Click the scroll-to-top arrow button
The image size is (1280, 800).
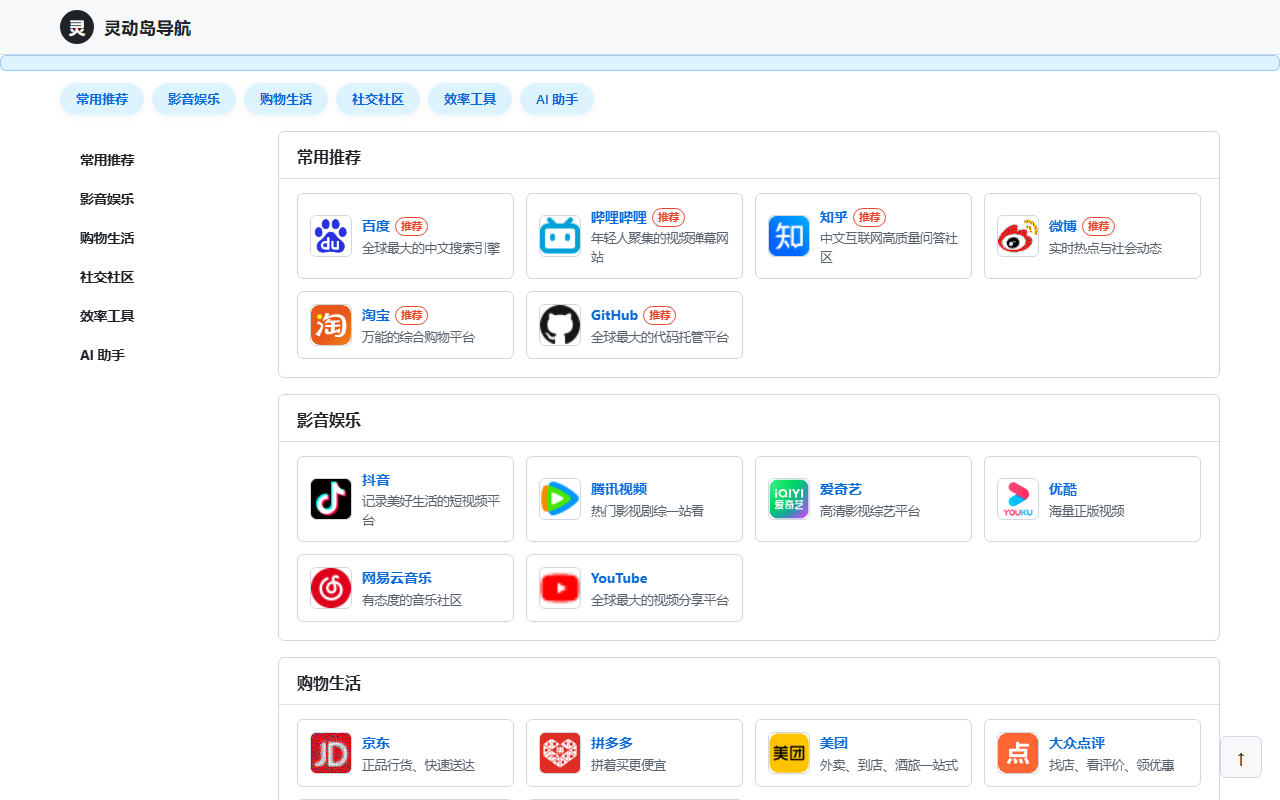pyautogui.click(x=1241, y=757)
